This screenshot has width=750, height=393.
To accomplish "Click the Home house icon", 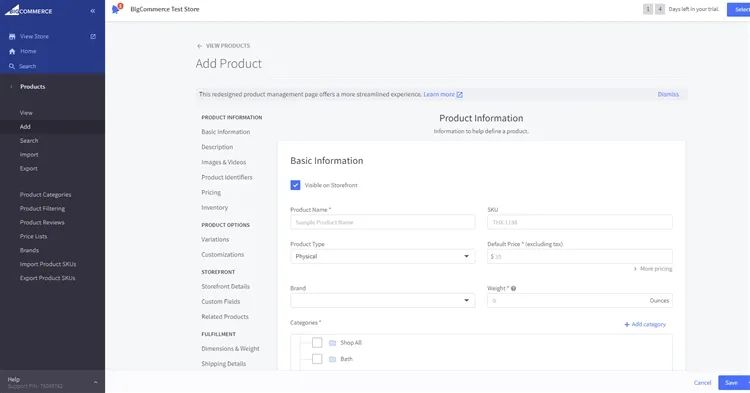I will coord(12,51).
